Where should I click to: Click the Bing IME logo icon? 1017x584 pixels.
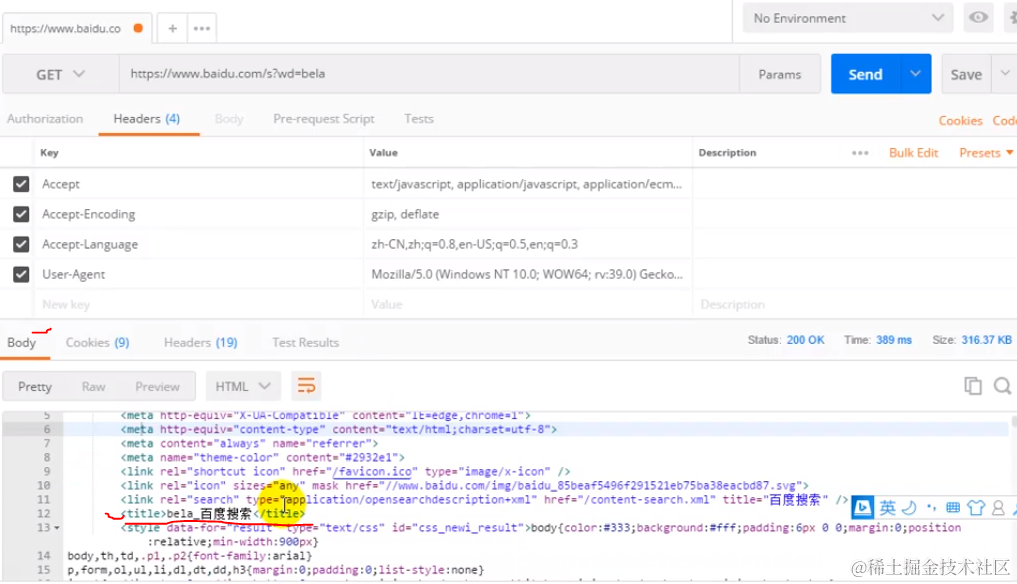[x=863, y=507]
